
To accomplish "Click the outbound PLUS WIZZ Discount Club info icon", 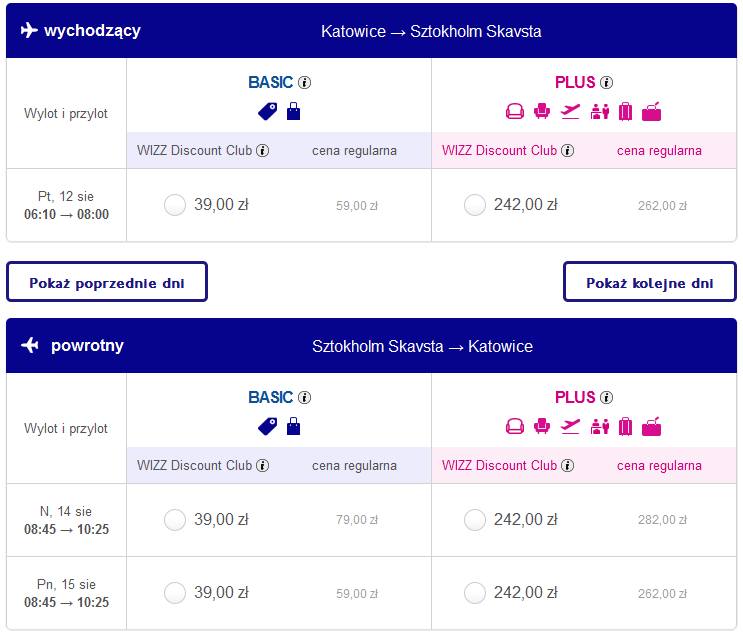I will click(567, 151).
